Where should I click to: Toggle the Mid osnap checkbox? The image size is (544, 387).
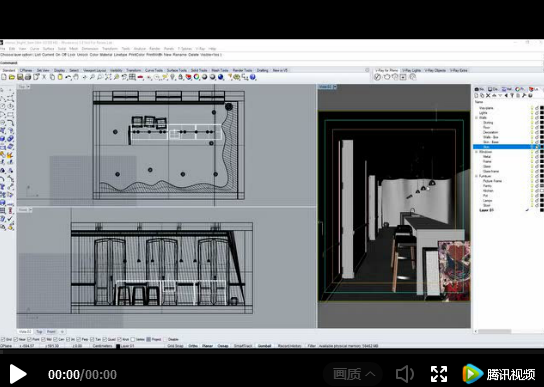[x=43, y=339]
